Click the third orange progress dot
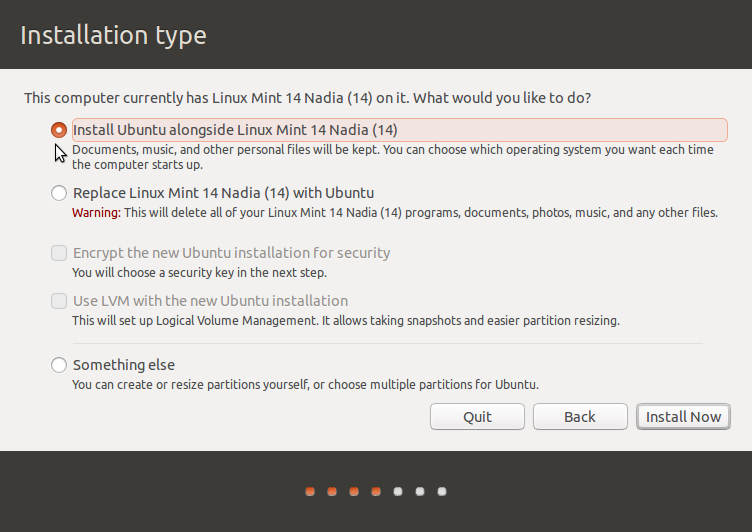Image resolution: width=752 pixels, height=532 pixels. click(x=354, y=491)
